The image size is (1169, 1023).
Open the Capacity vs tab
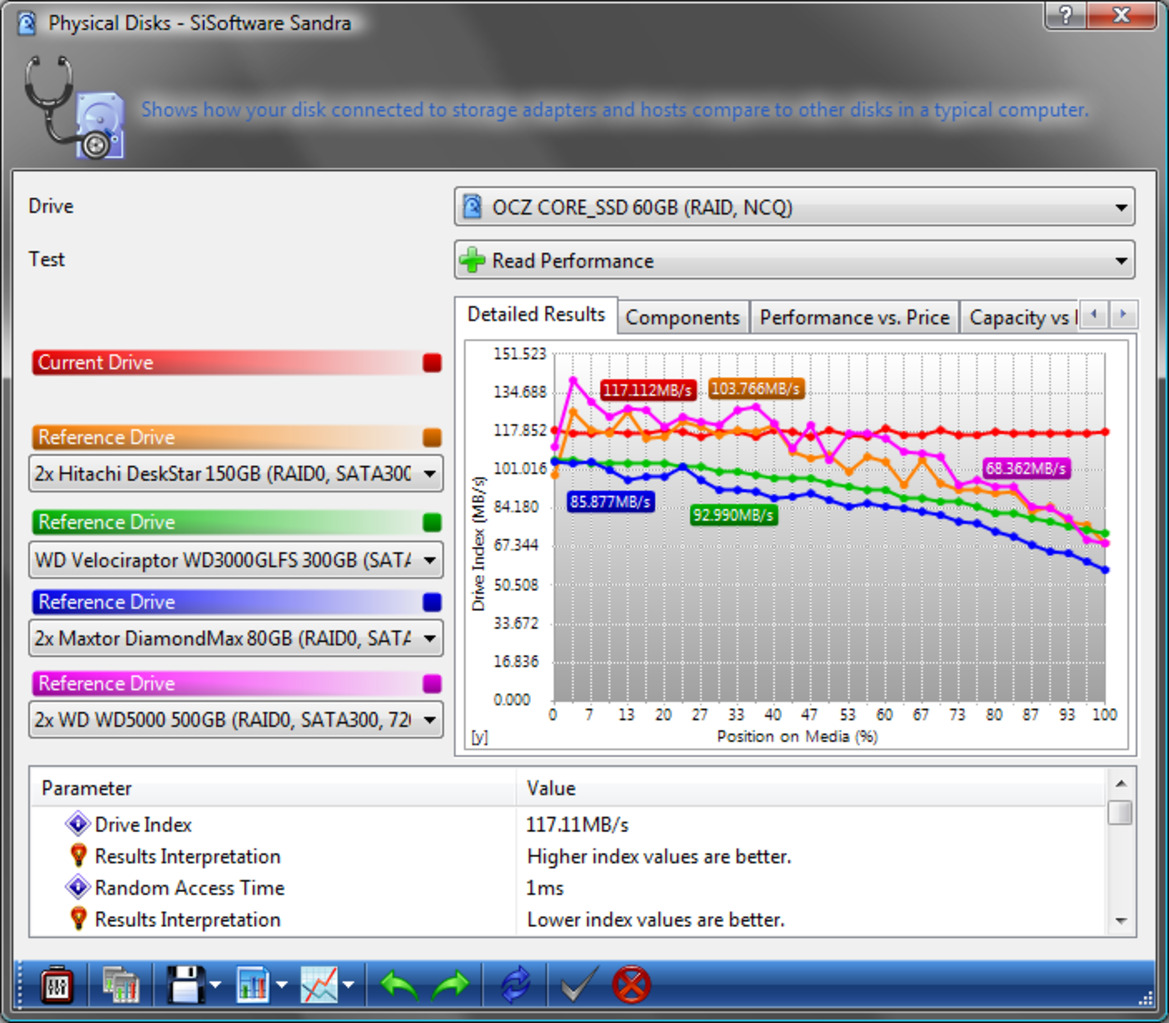click(1020, 318)
